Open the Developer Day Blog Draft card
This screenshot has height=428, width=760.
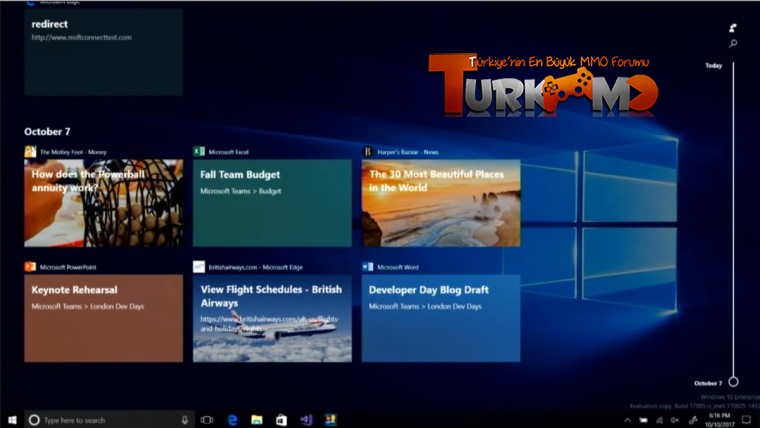click(x=441, y=318)
